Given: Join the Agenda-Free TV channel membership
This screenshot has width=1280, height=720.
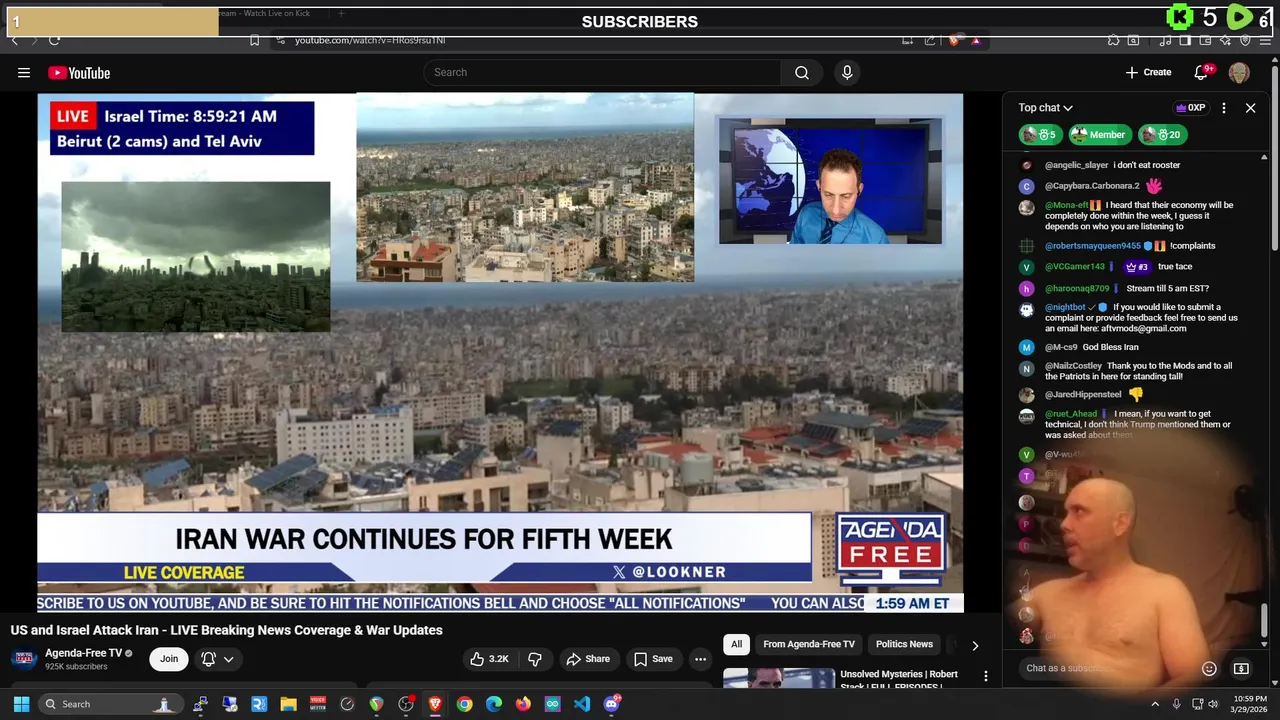Looking at the screenshot, I should point(169,659).
